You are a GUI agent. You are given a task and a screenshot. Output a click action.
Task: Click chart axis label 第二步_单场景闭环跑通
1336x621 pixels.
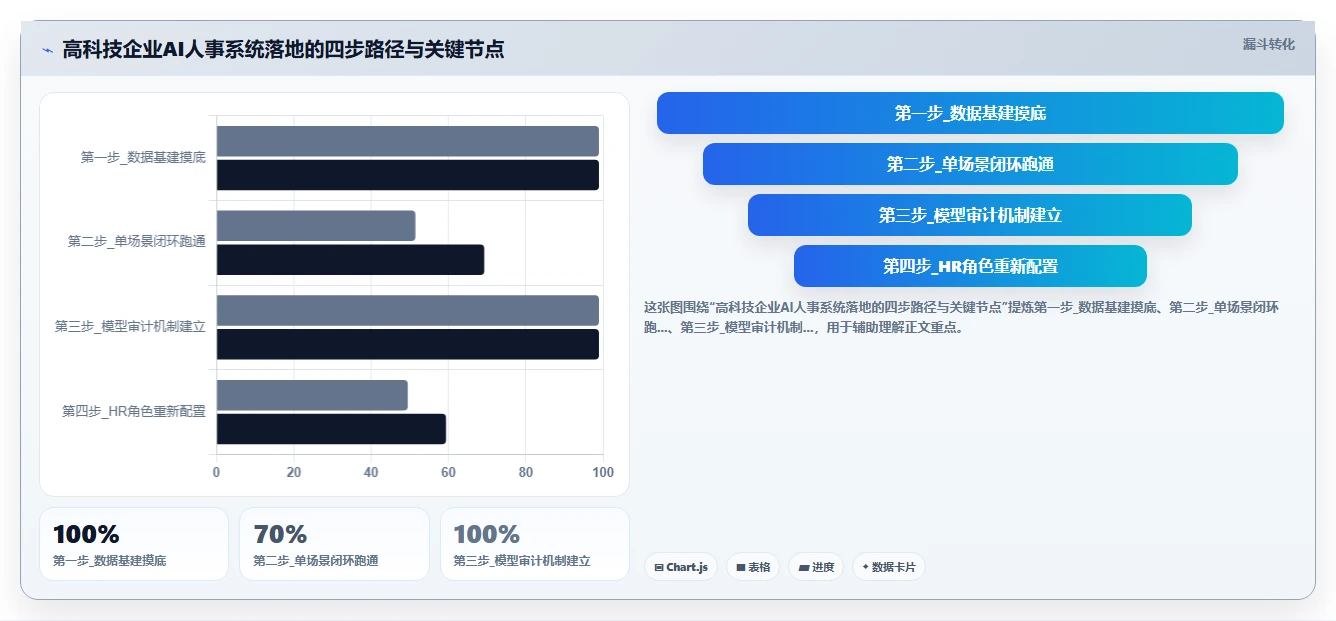click(136, 241)
